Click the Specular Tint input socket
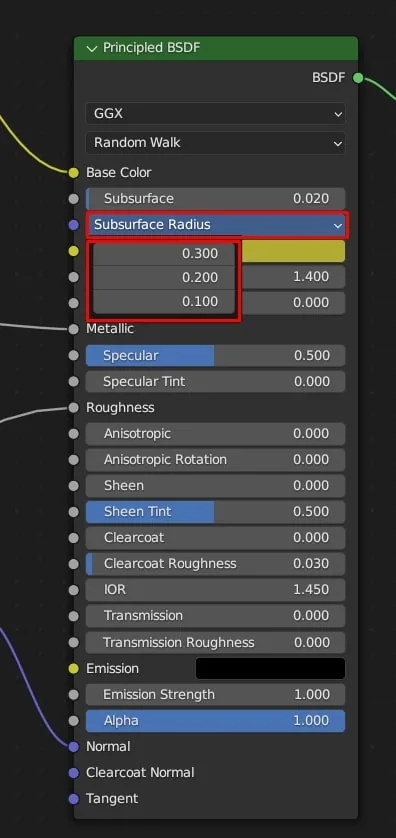396x838 pixels. click(74, 382)
